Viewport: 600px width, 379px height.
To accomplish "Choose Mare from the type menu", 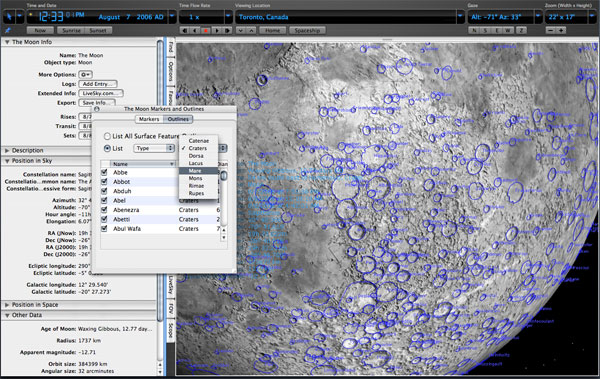I will click(199, 171).
